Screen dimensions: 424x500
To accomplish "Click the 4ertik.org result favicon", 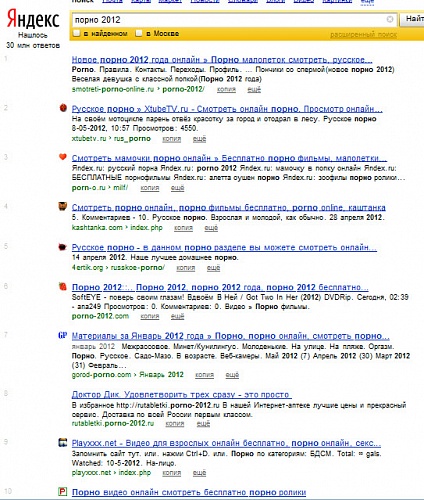I will [x=63, y=247].
